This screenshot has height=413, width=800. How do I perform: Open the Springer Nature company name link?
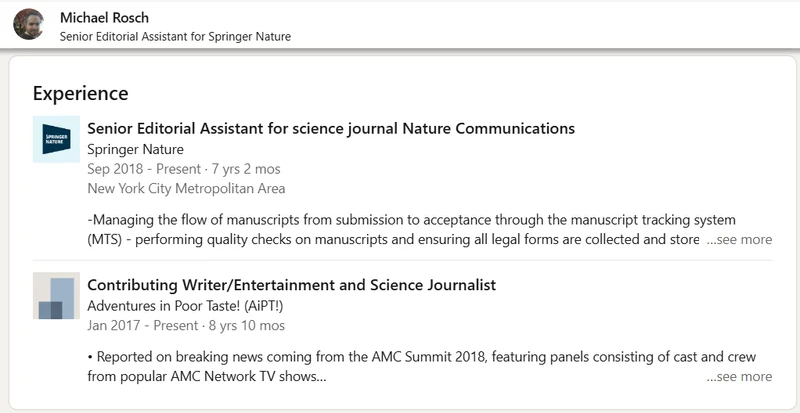click(x=135, y=149)
